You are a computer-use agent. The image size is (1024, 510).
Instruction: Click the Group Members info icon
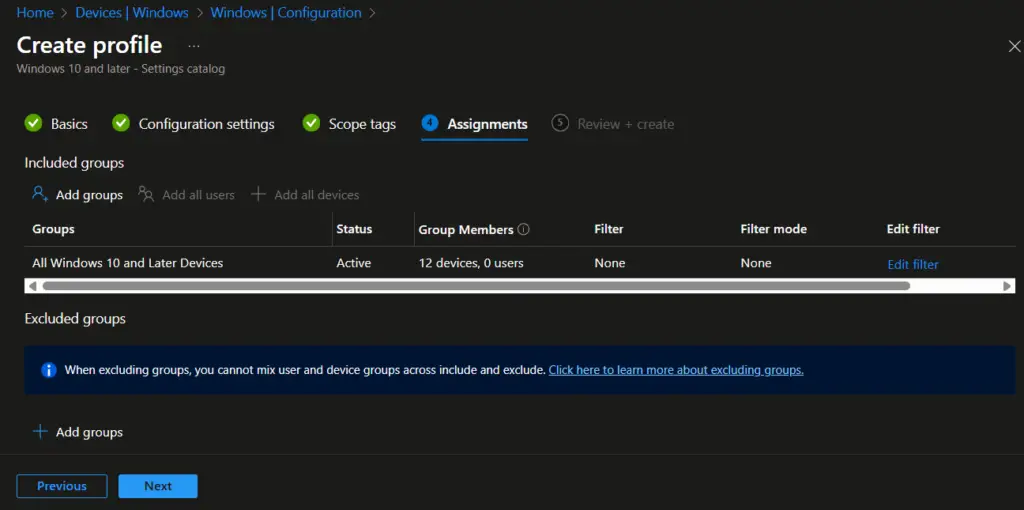pos(524,230)
